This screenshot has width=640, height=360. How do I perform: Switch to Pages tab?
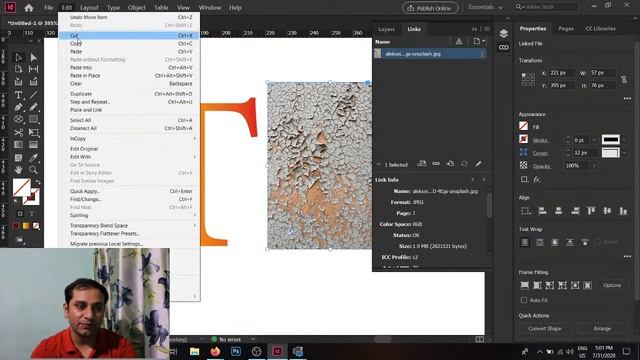click(566, 29)
